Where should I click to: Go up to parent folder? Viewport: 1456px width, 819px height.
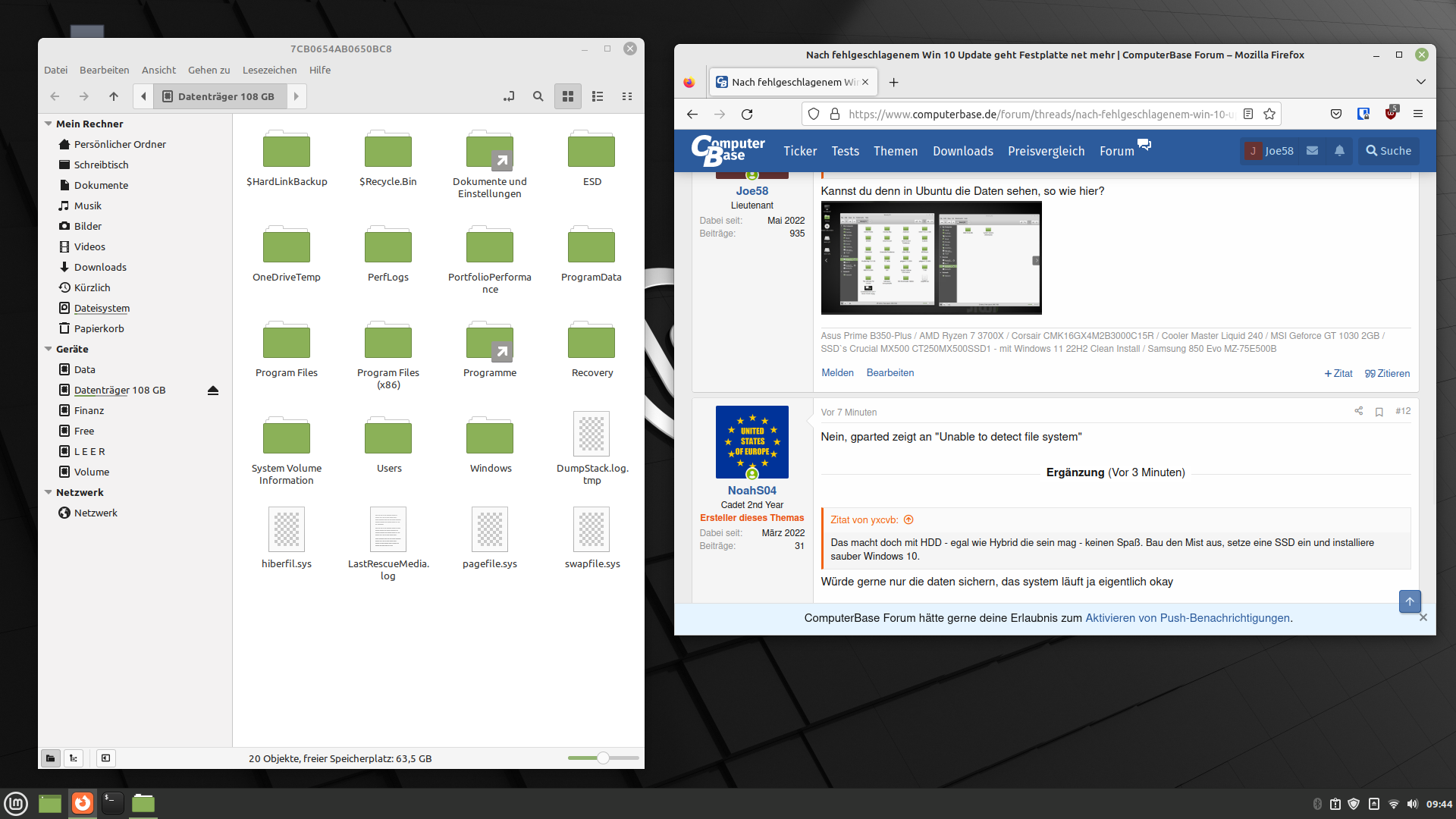point(114,96)
